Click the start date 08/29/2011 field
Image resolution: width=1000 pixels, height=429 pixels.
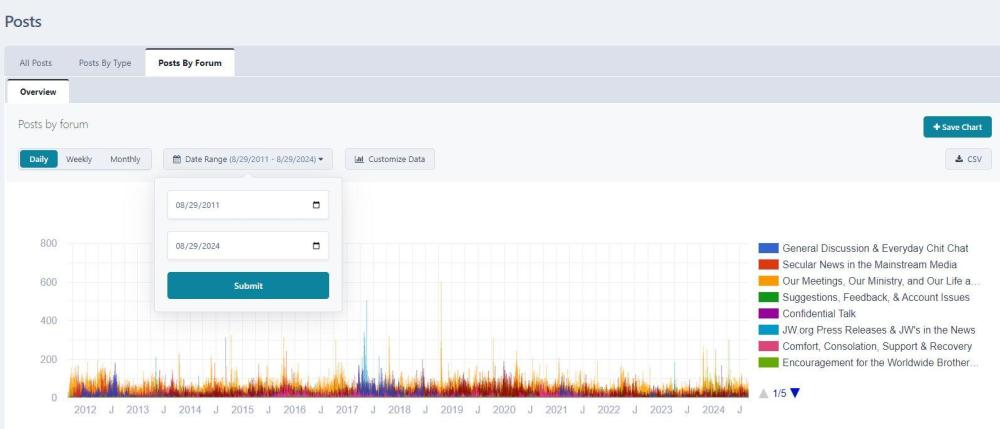[x=240, y=205]
